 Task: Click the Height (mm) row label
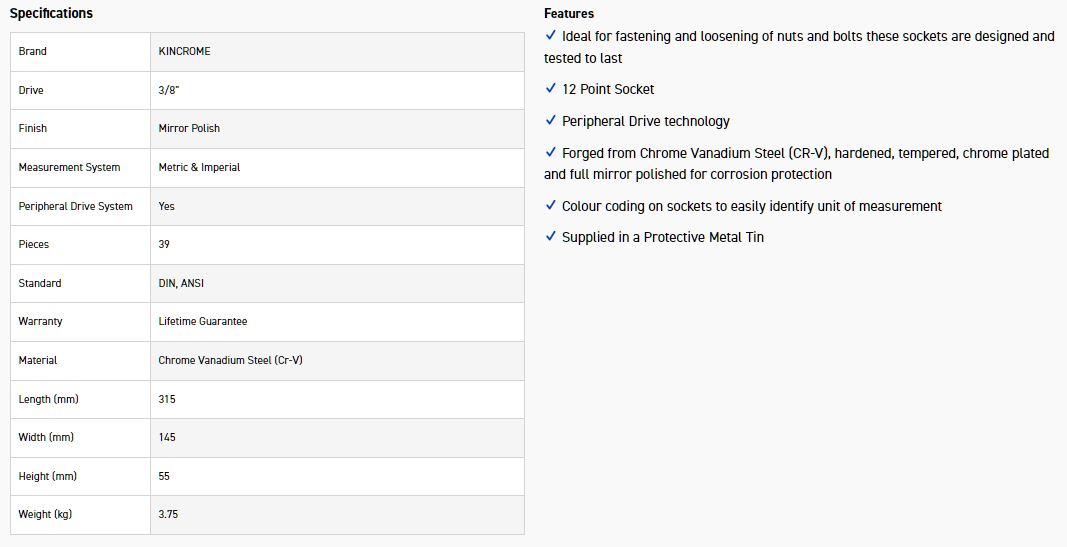(48, 476)
